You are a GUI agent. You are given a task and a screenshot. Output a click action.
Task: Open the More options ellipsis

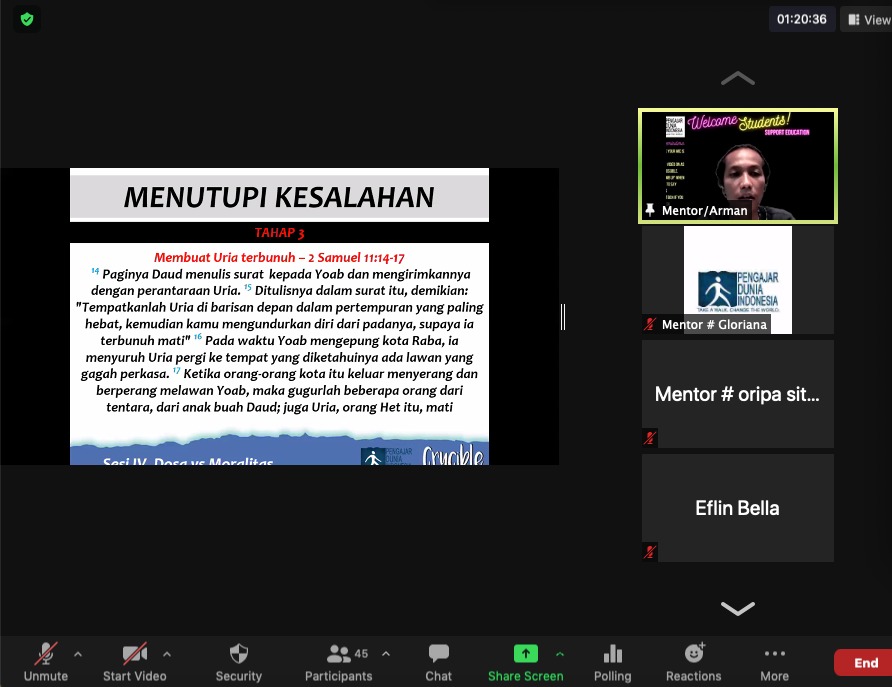click(774, 661)
